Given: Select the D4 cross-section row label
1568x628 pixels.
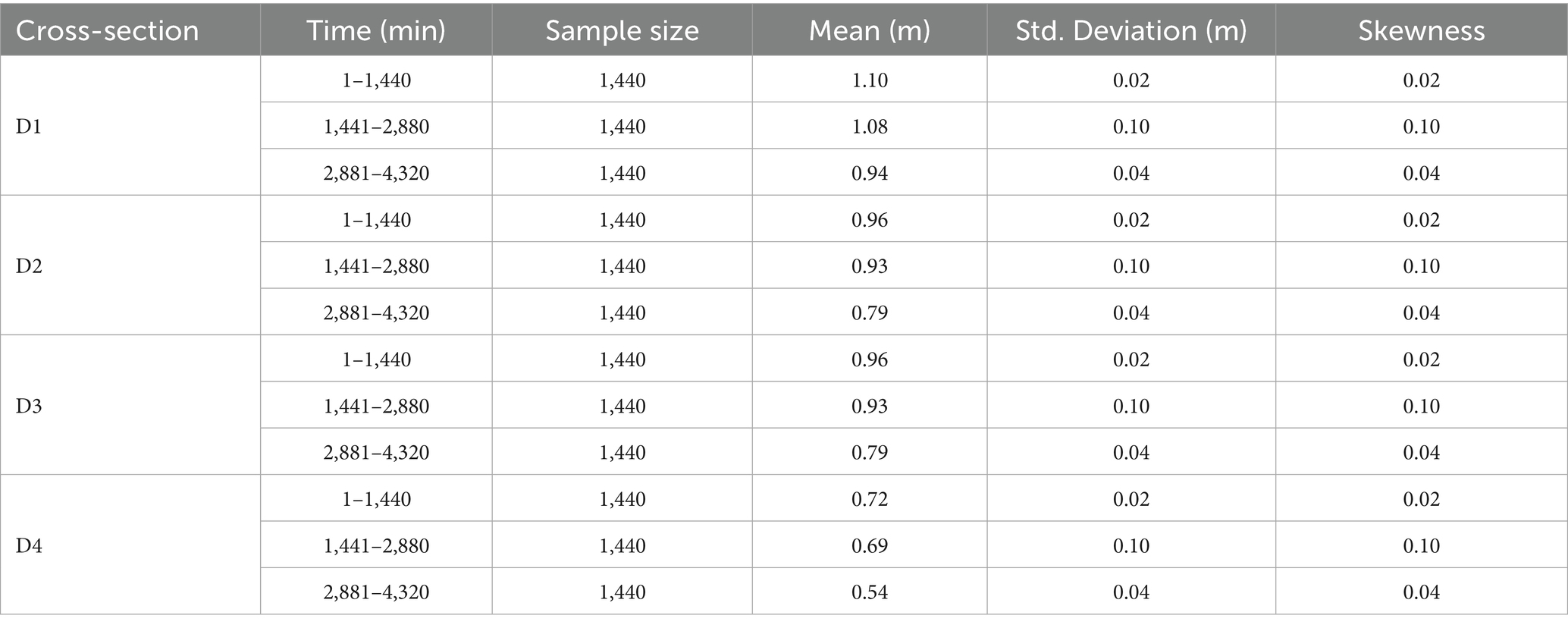Looking at the screenshot, I should [29, 545].
